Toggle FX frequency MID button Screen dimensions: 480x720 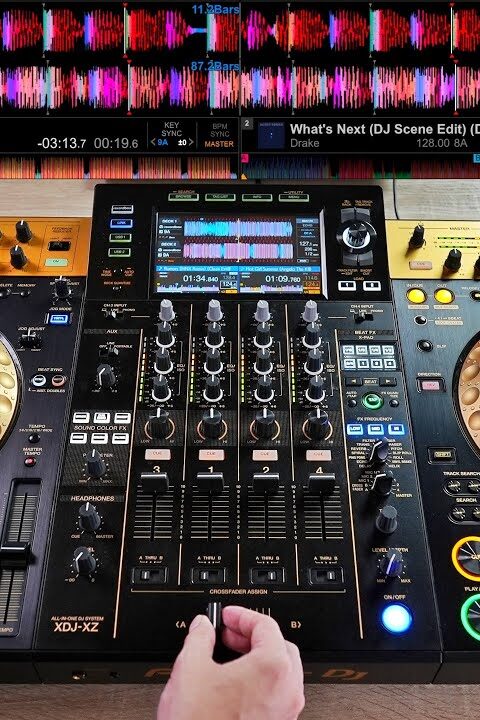point(375,429)
